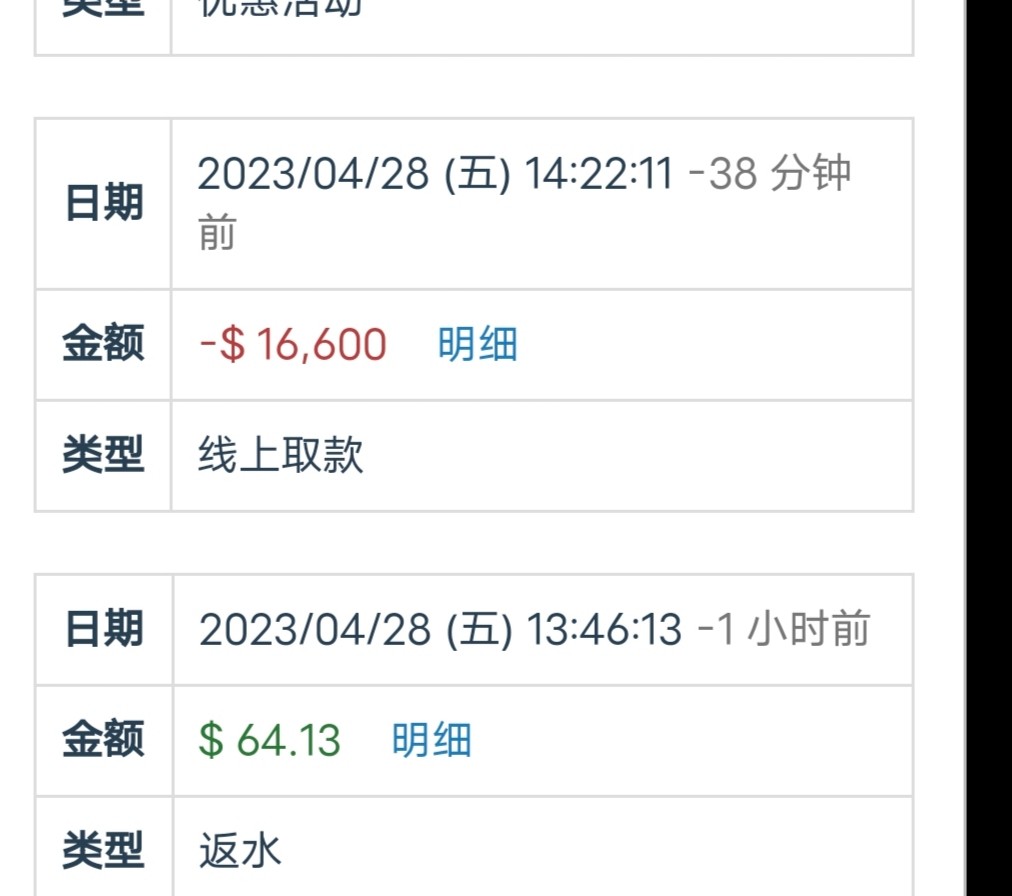Click the black panel at right edge

(x=990, y=448)
